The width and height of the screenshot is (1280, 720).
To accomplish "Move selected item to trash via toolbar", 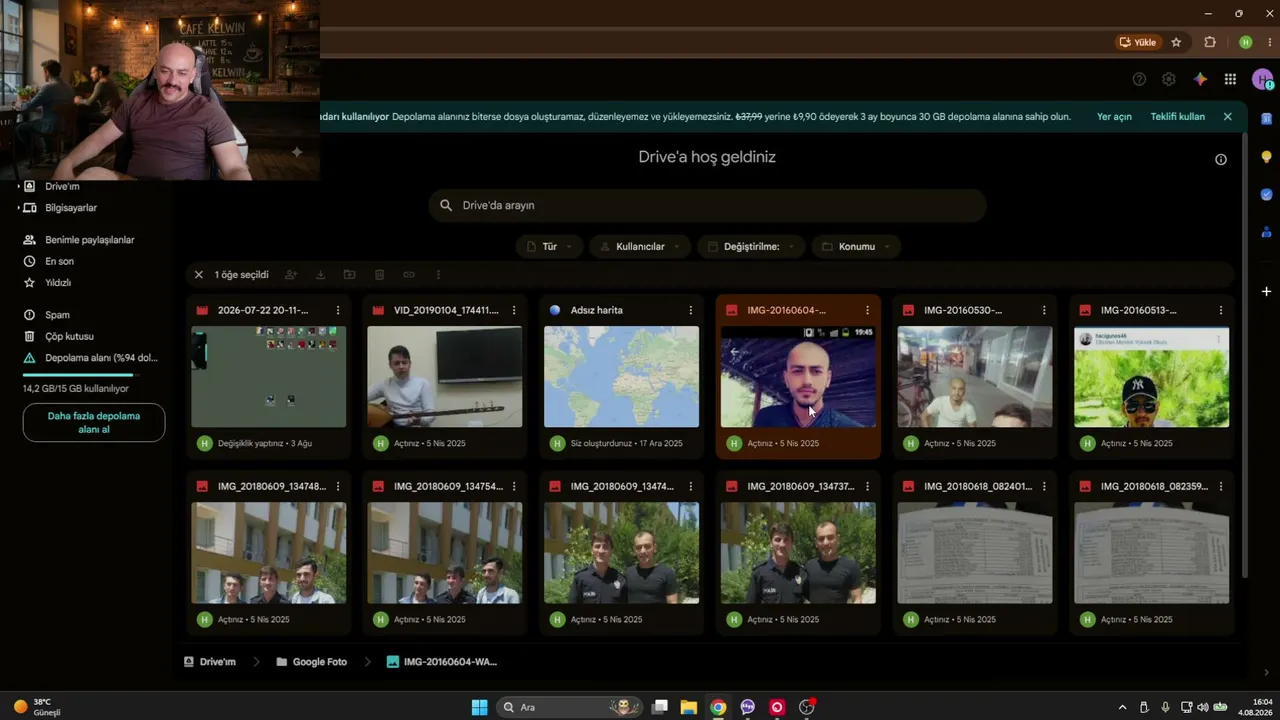I will [379, 275].
